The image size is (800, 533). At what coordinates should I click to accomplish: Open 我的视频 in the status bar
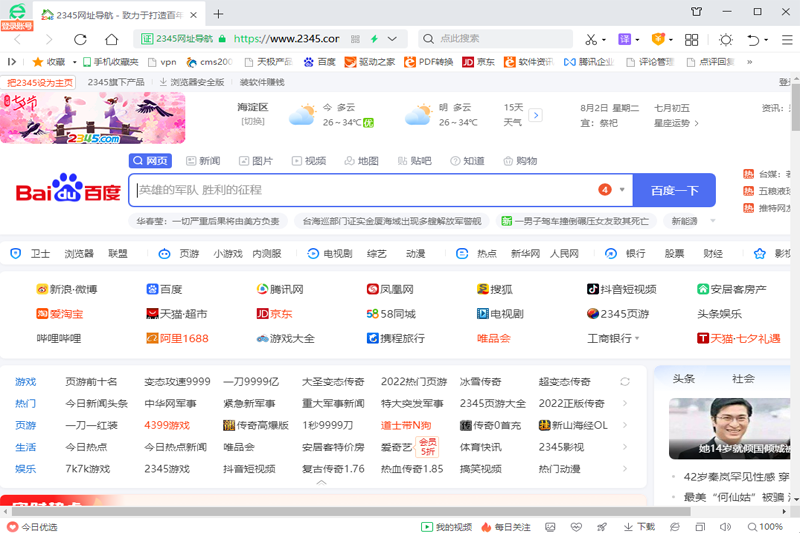(x=446, y=527)
